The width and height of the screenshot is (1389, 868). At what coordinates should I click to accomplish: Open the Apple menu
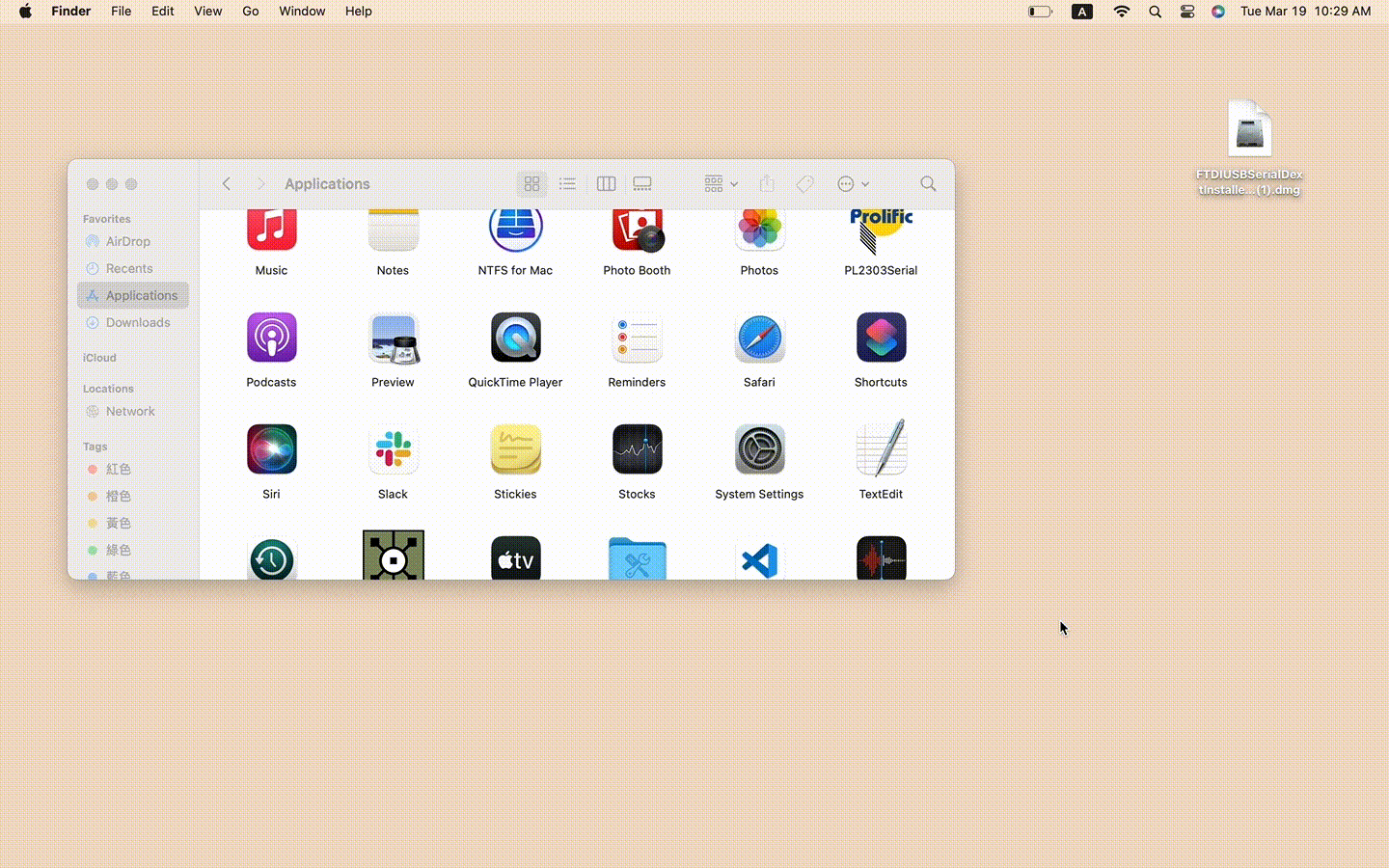point(25,12)
